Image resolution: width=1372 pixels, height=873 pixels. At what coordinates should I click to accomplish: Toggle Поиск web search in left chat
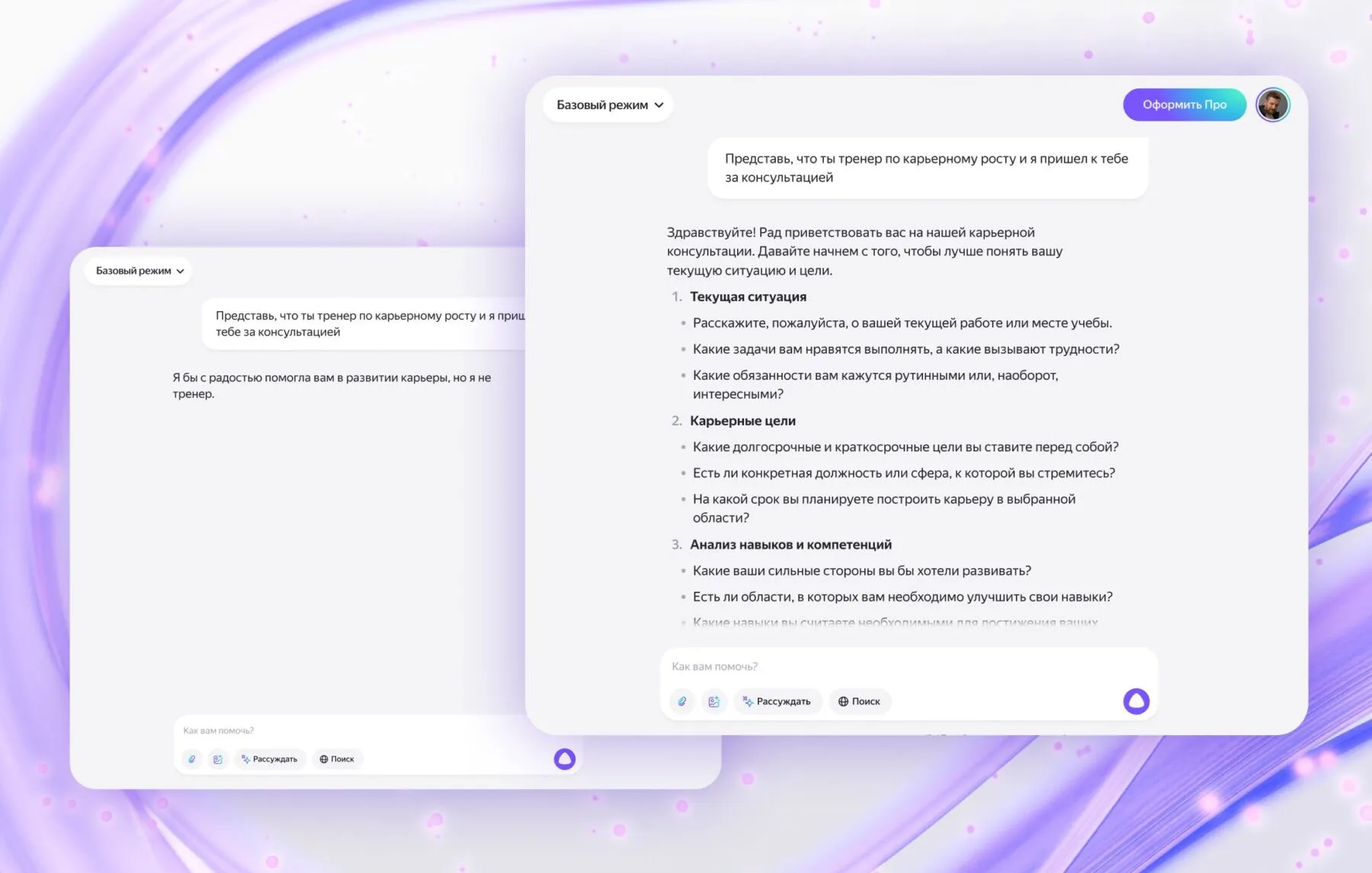[x=337, y=759]
